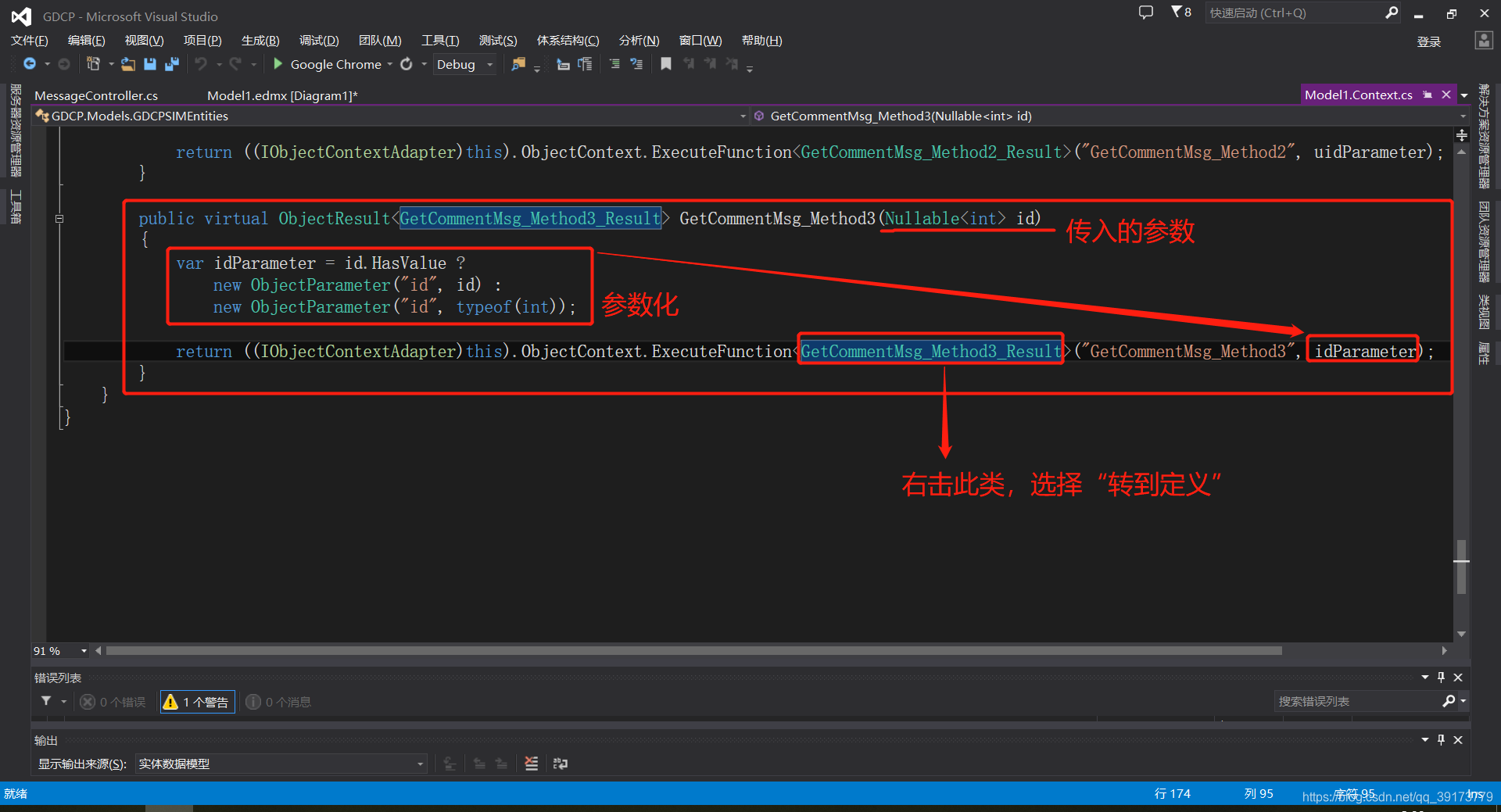
Task: Pin the Error List (错误列表) panel
Action: click(1442, 678)
